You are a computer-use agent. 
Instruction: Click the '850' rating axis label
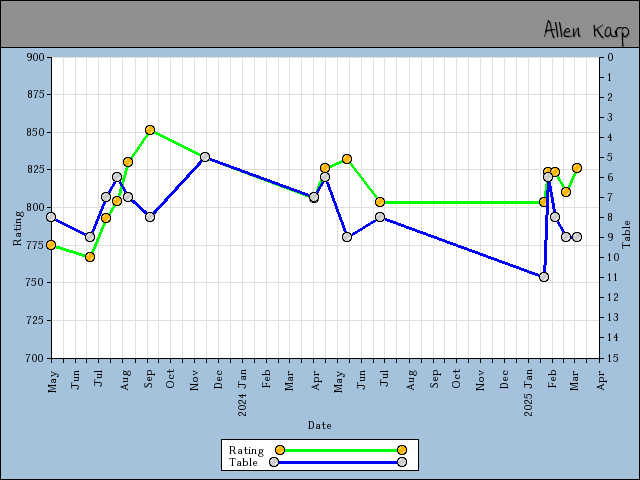point(36,132)
